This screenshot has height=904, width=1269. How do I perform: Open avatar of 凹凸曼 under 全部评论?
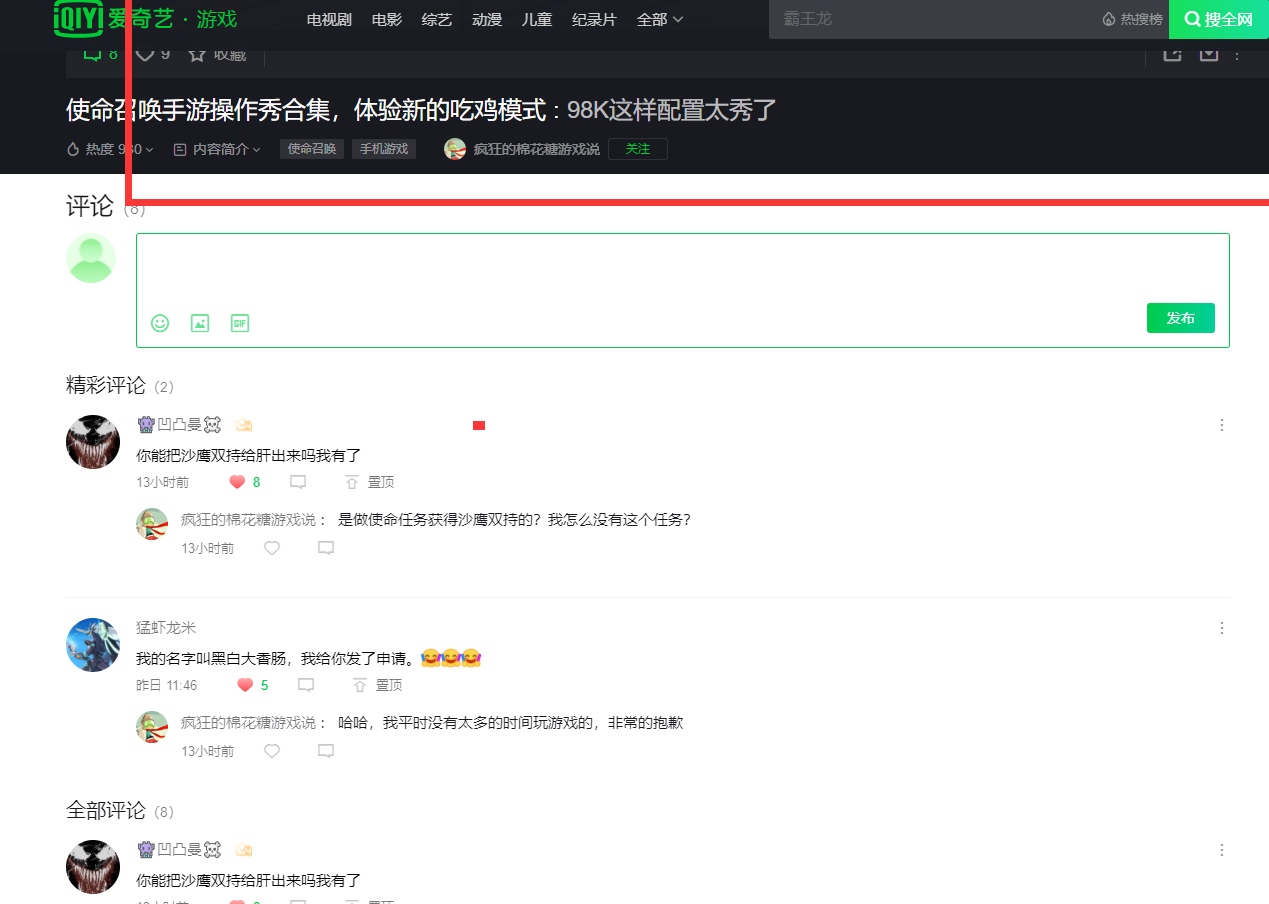pos(93,867)
